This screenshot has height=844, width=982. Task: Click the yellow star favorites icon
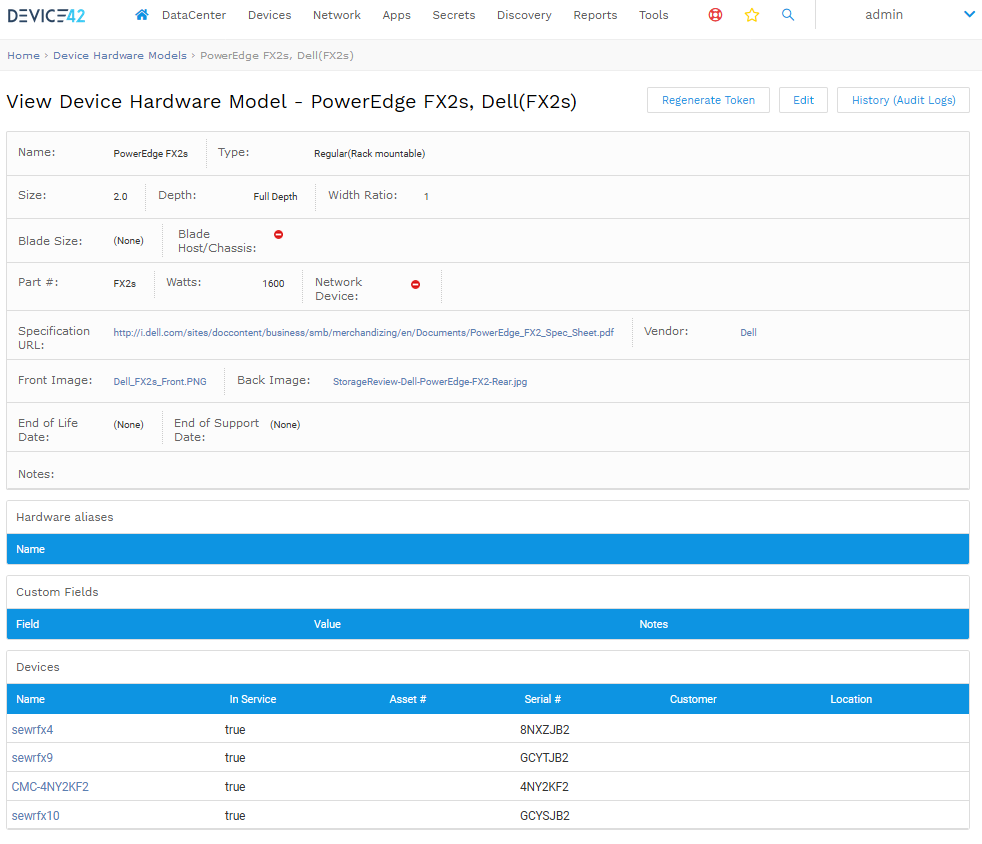[x=752, y=15]
